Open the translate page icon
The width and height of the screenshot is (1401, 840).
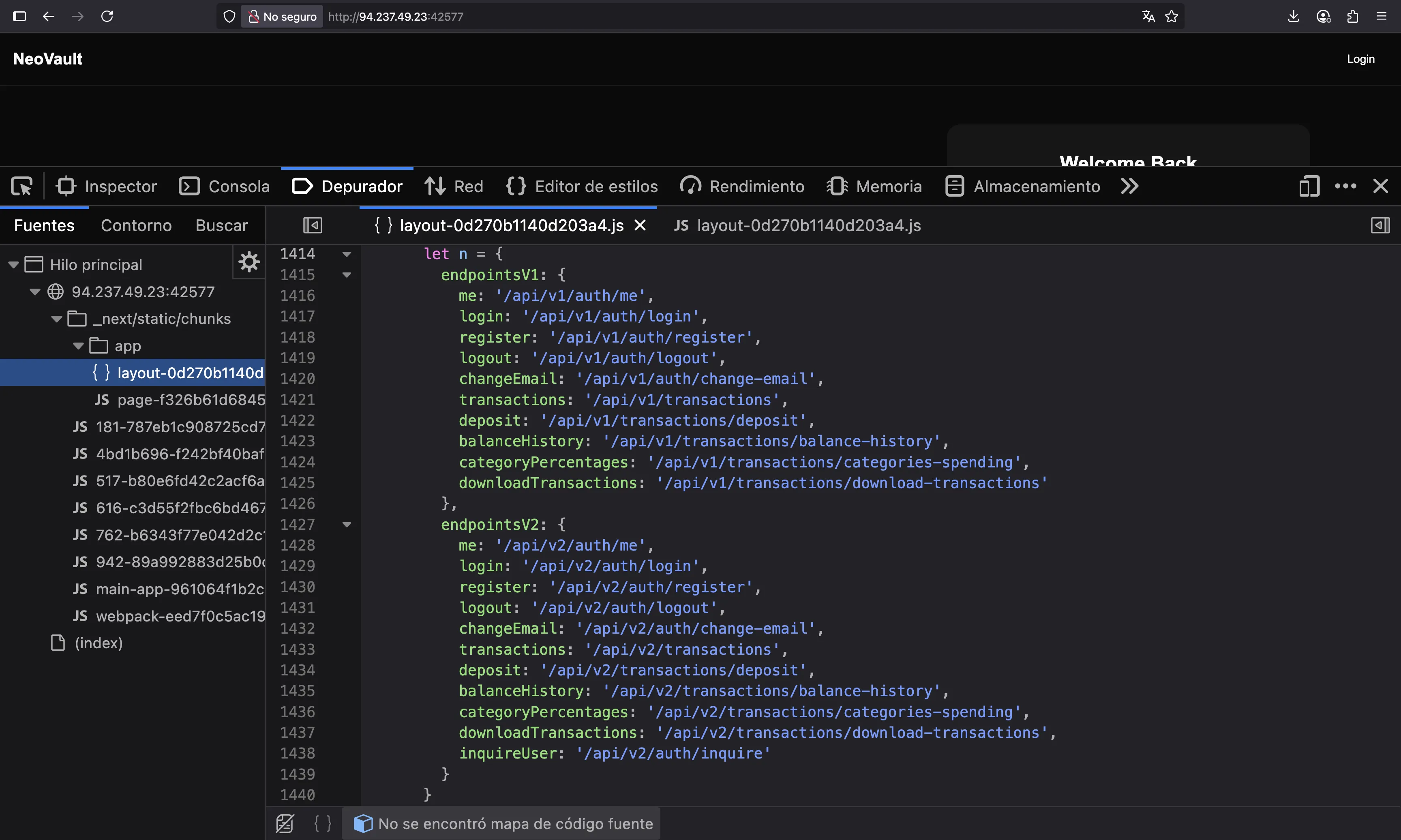[x=1148, y=16]
